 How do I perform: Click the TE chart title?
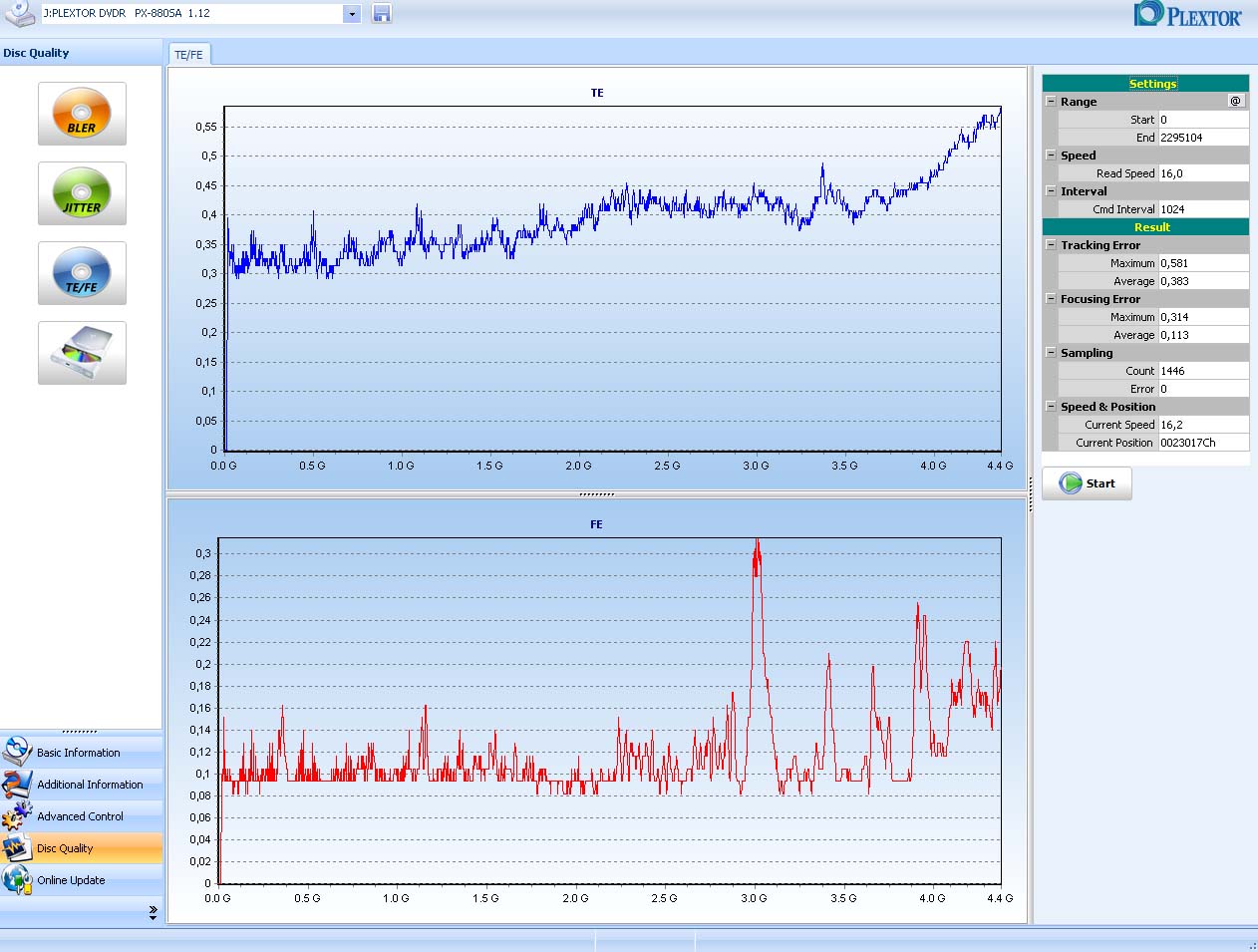[597, 93]
